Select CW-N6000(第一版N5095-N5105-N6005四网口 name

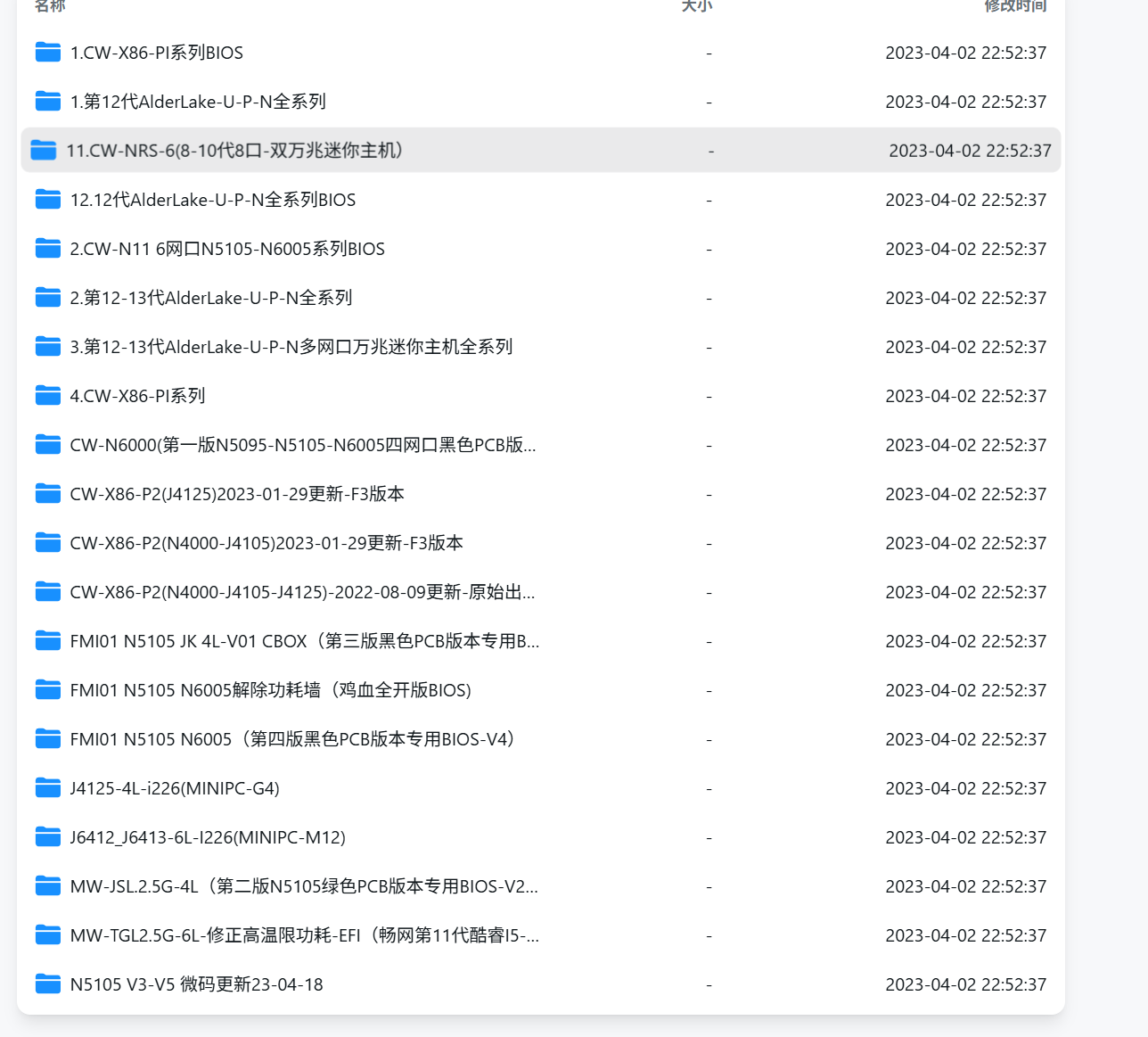(303, 445)
